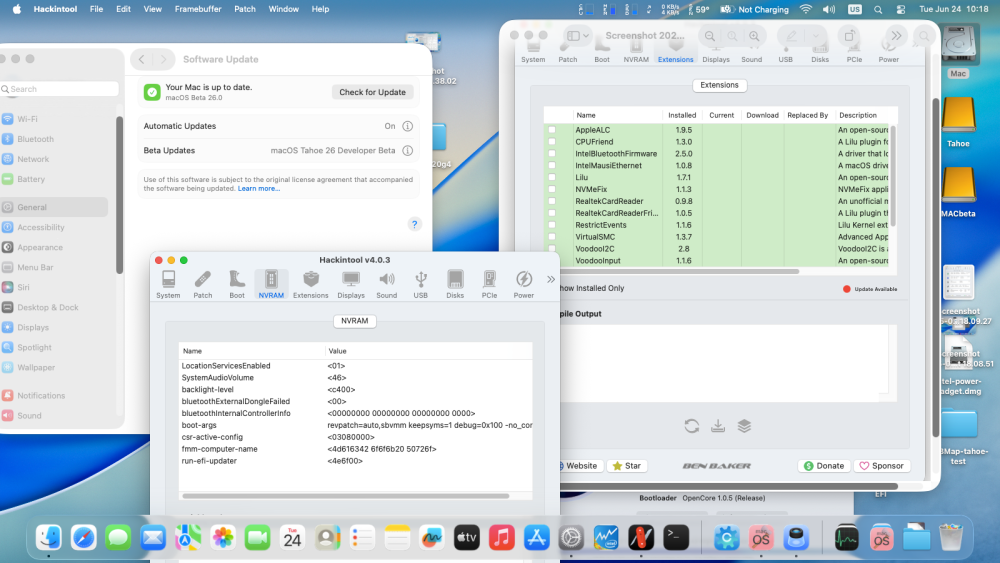Tick the AppleALC checkbox in the previewed screenshot

pos(552,129)
